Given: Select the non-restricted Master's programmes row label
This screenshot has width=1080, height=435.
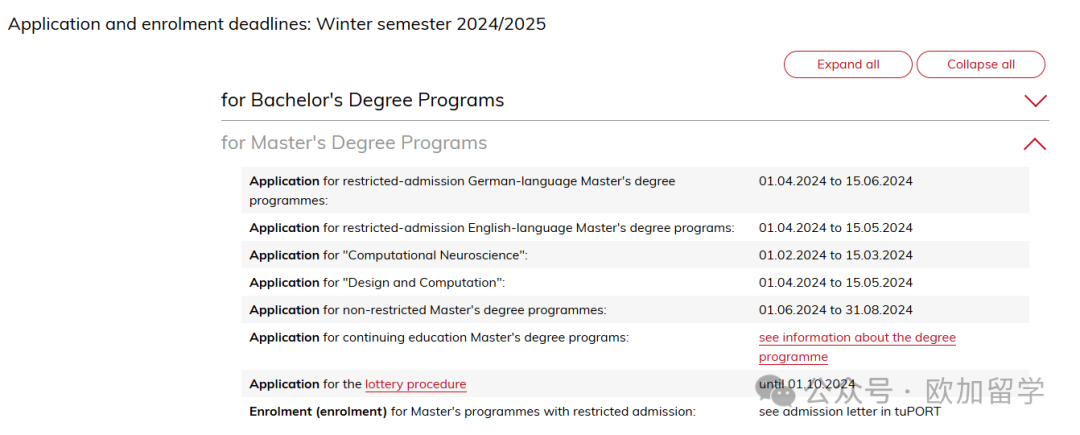Looking at the screenshot, I should click(428, 310).
